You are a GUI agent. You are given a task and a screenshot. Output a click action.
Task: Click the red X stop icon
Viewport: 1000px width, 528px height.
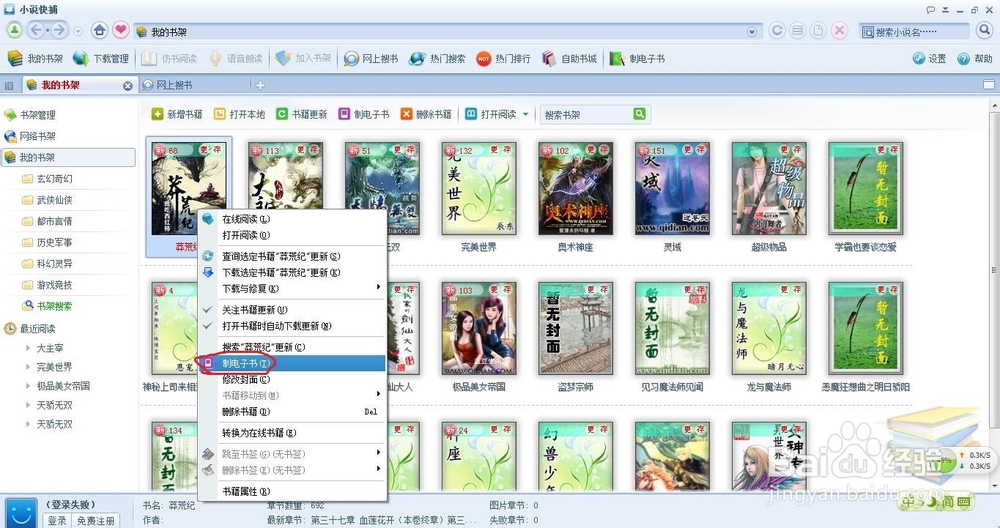(840, 31)
